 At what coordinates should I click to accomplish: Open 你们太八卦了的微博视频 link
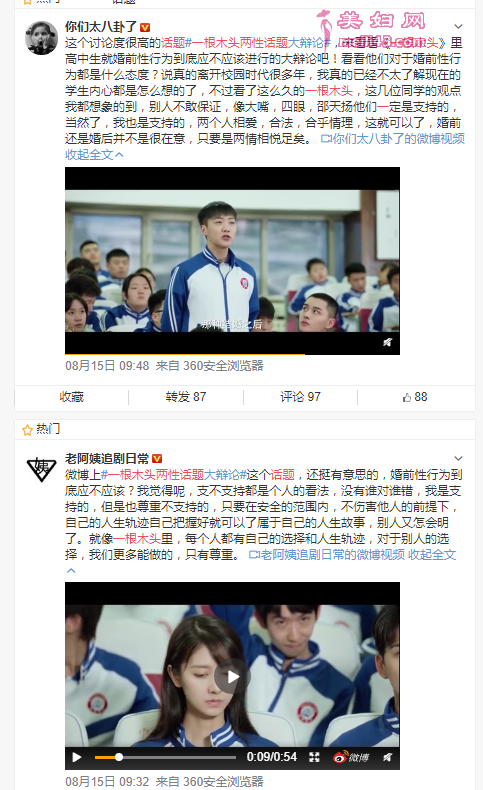point(393,139)
